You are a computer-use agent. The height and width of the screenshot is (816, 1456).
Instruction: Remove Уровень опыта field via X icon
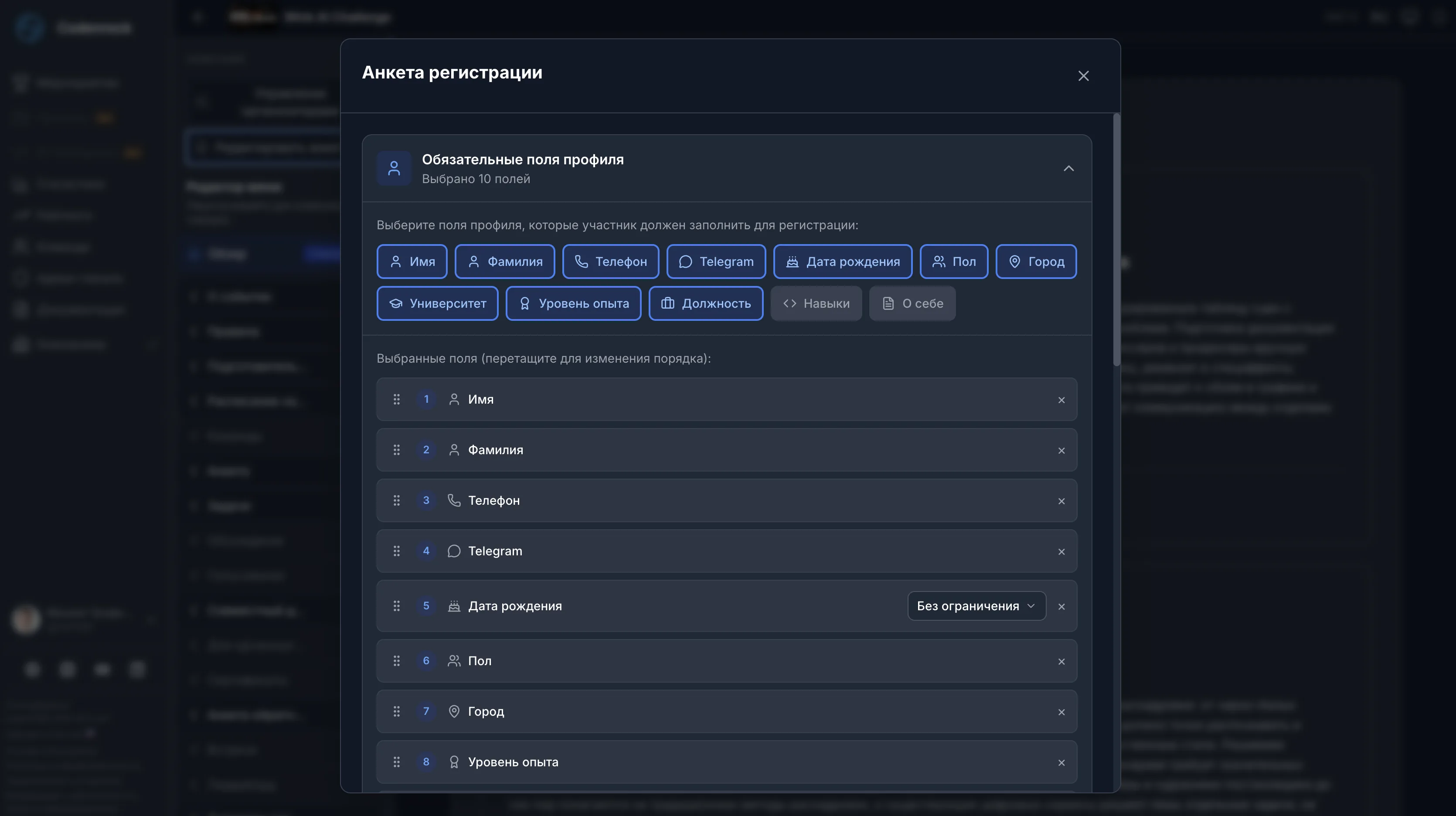click(x=1061, y=763)
